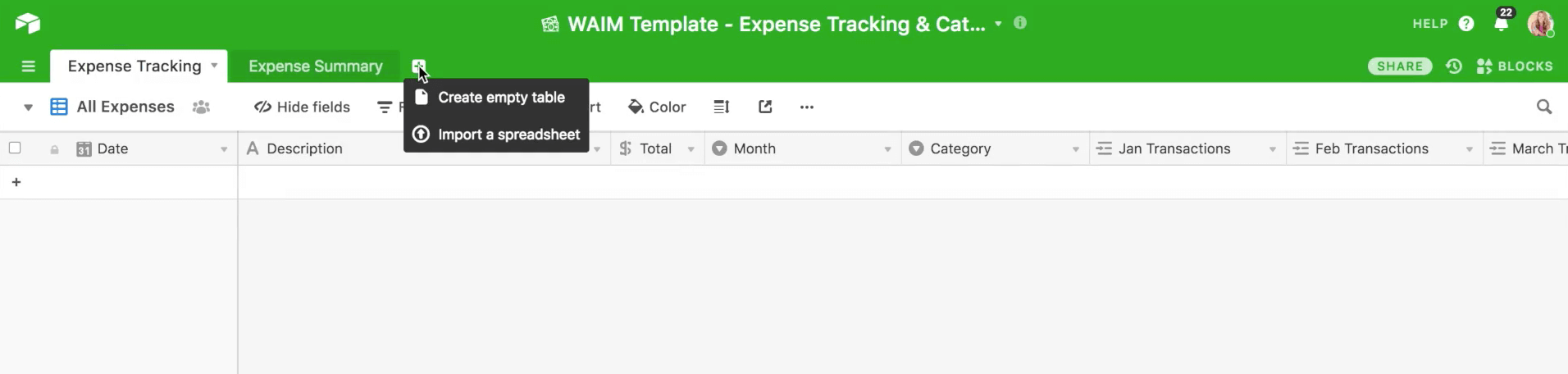
Task: Open the revision history icon
Action: point(1454,66)
